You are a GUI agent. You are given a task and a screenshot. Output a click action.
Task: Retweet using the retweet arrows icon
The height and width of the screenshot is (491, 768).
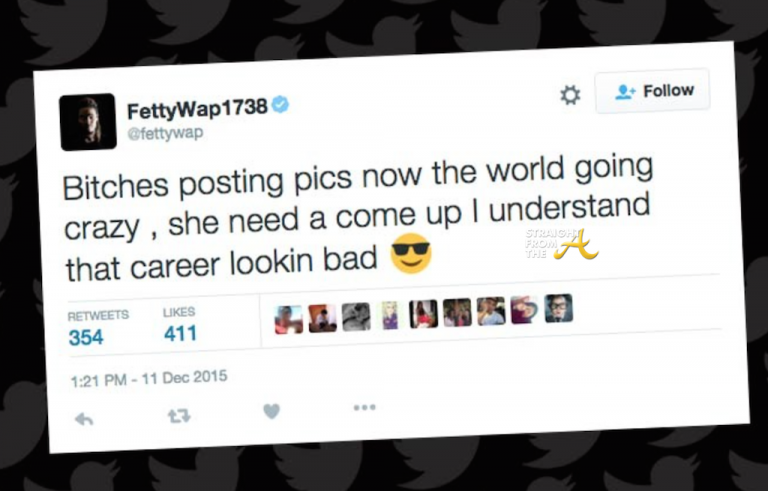coord(179,416)
